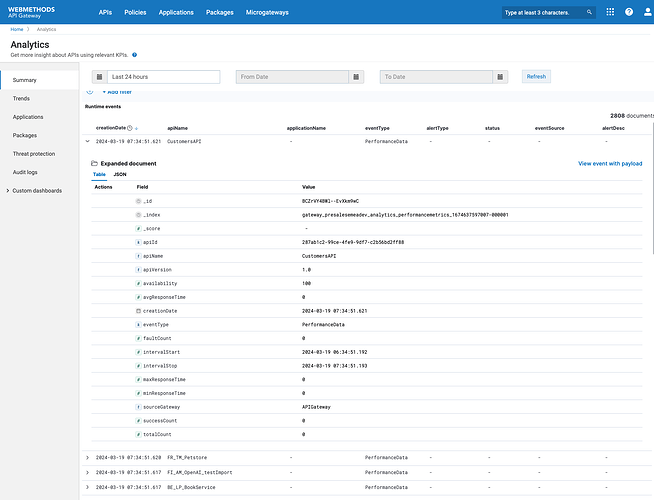
Task: Sort by the creationDate column header
Action: (x=111, y=128)
